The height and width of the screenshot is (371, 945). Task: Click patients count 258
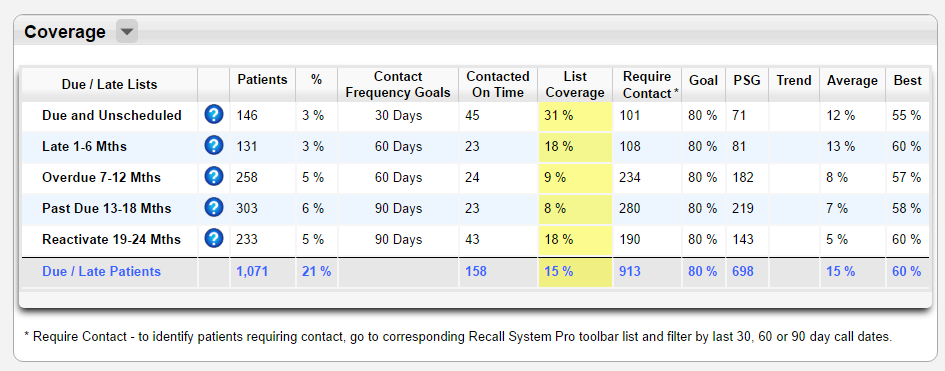pos(247,178)
